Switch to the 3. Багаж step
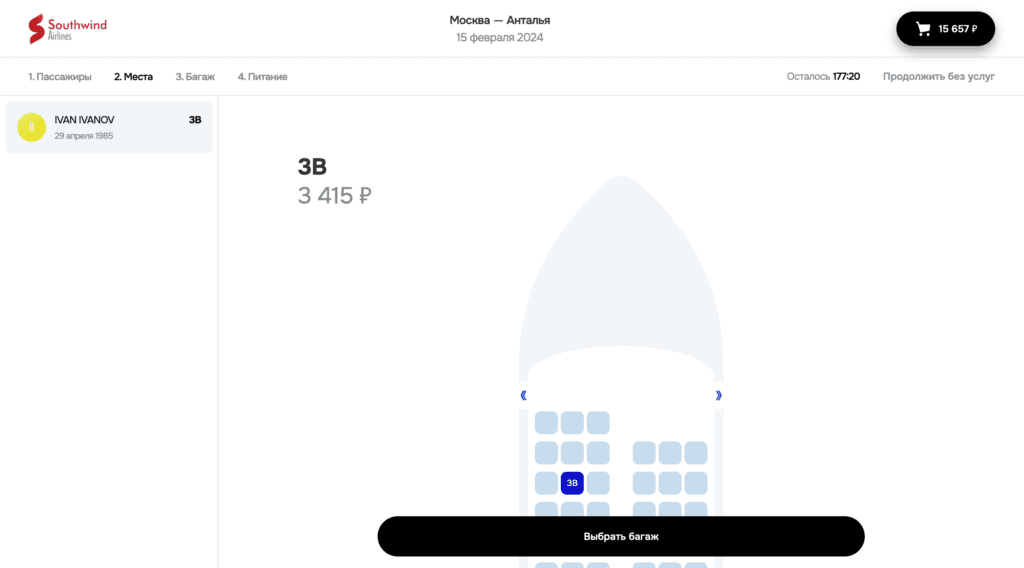The image size is (1024, 568). tap(195, 76)
